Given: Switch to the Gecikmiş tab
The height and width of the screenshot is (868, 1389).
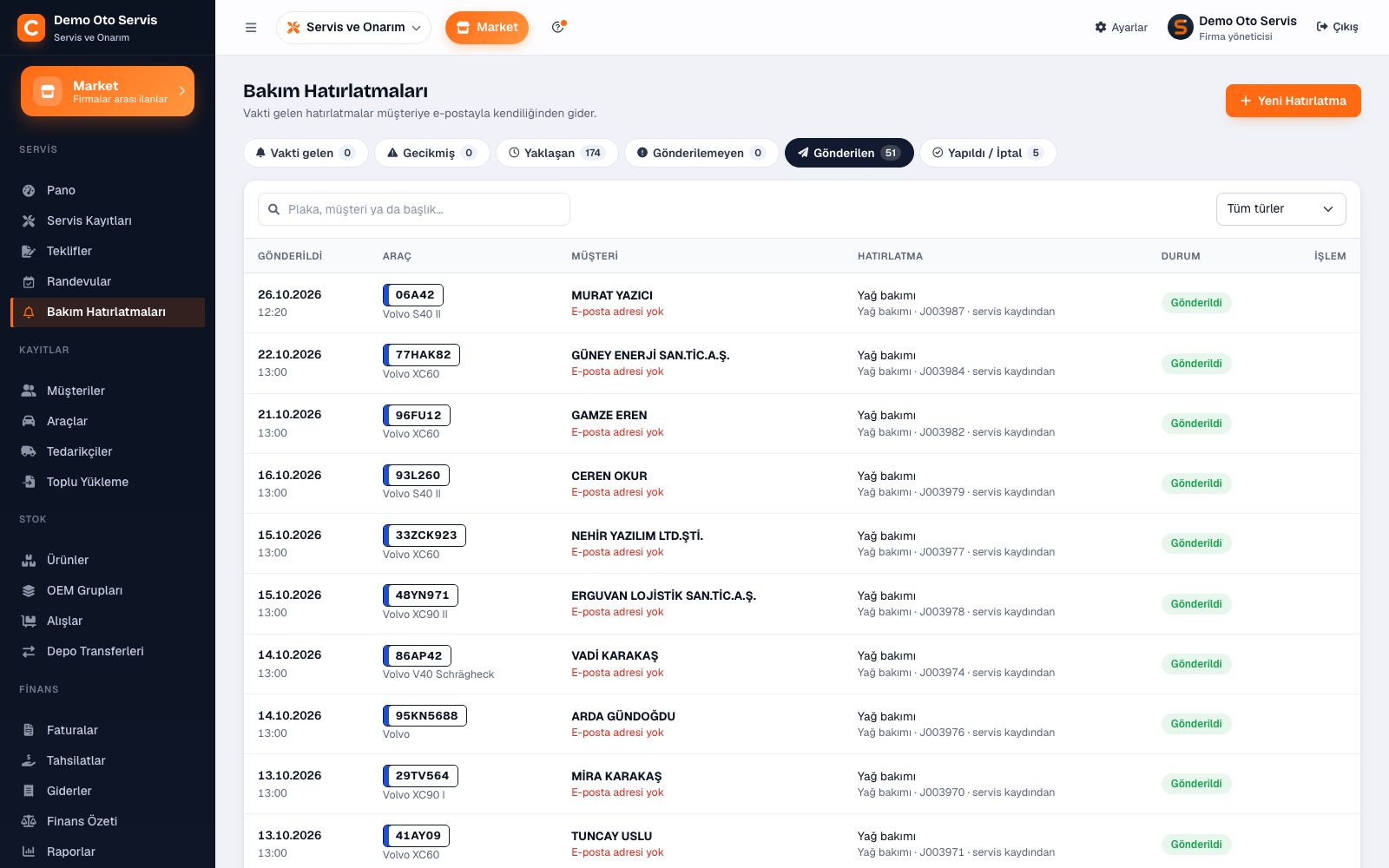Looking at the screenshot, I should (432, 153).
